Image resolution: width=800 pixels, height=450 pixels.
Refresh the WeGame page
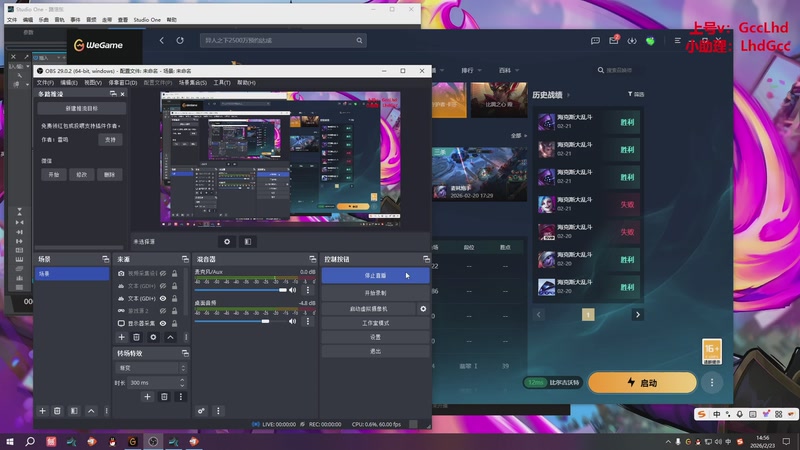click(180, 40)
